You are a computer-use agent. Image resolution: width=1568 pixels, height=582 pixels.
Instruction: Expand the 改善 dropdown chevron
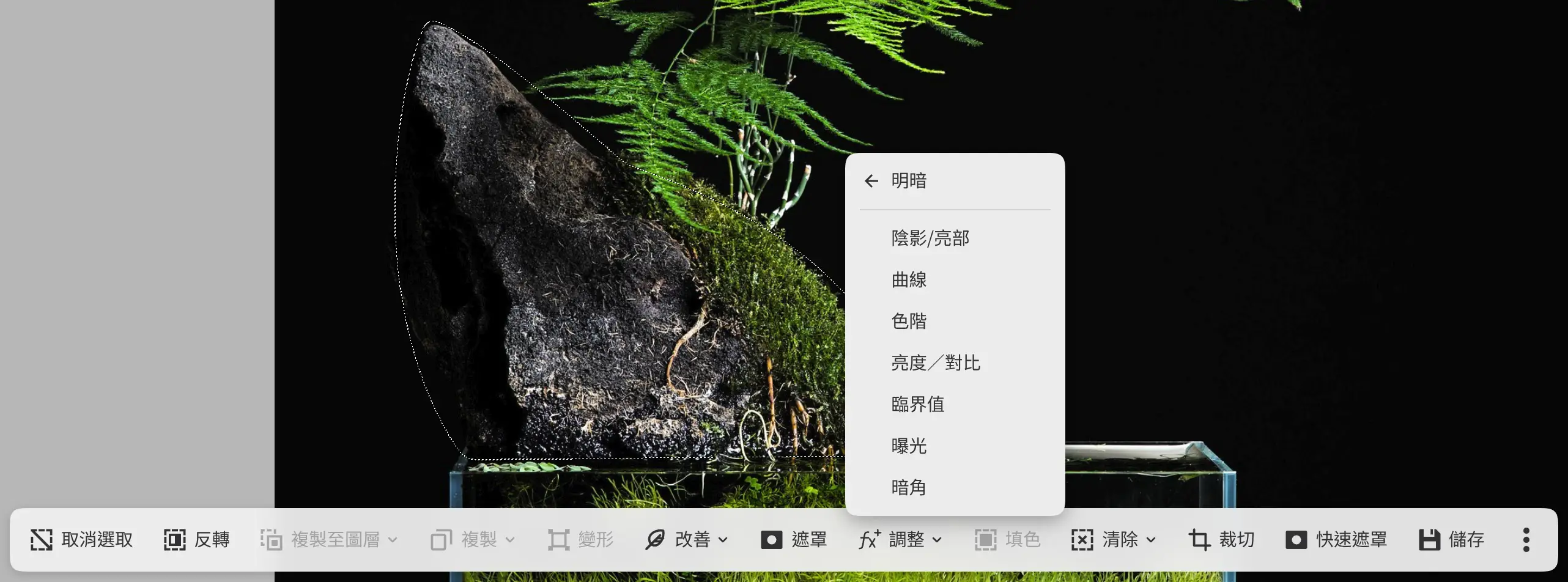[x=723, y=540]
